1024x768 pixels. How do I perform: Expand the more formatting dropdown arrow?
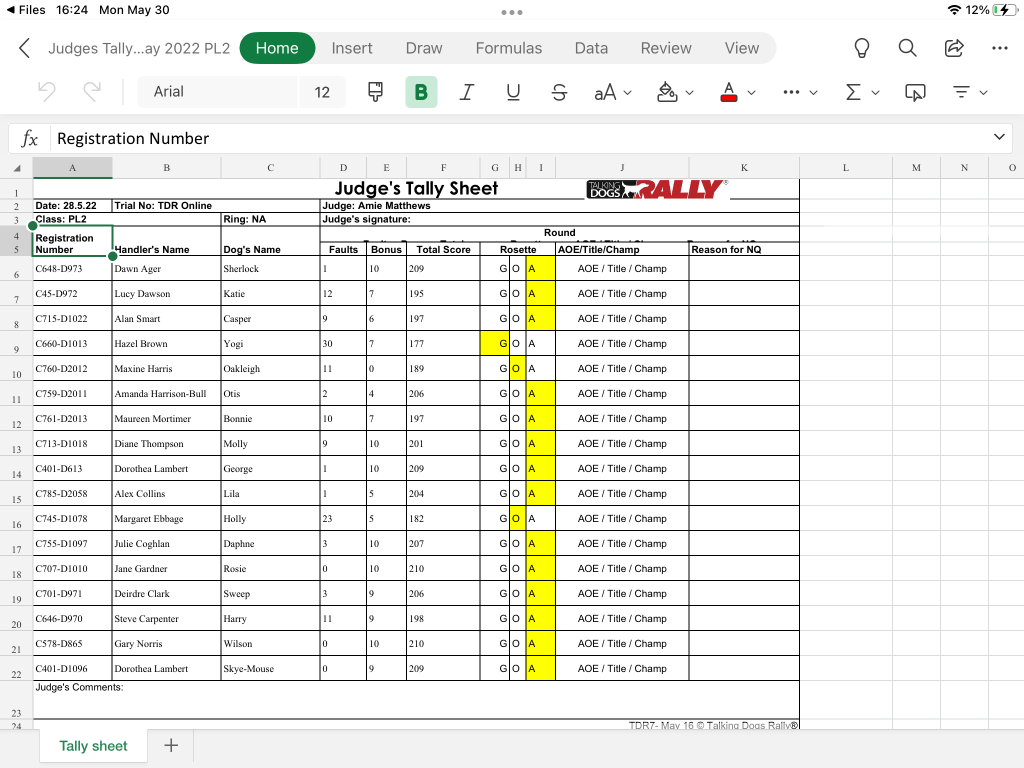click(814, 93)
